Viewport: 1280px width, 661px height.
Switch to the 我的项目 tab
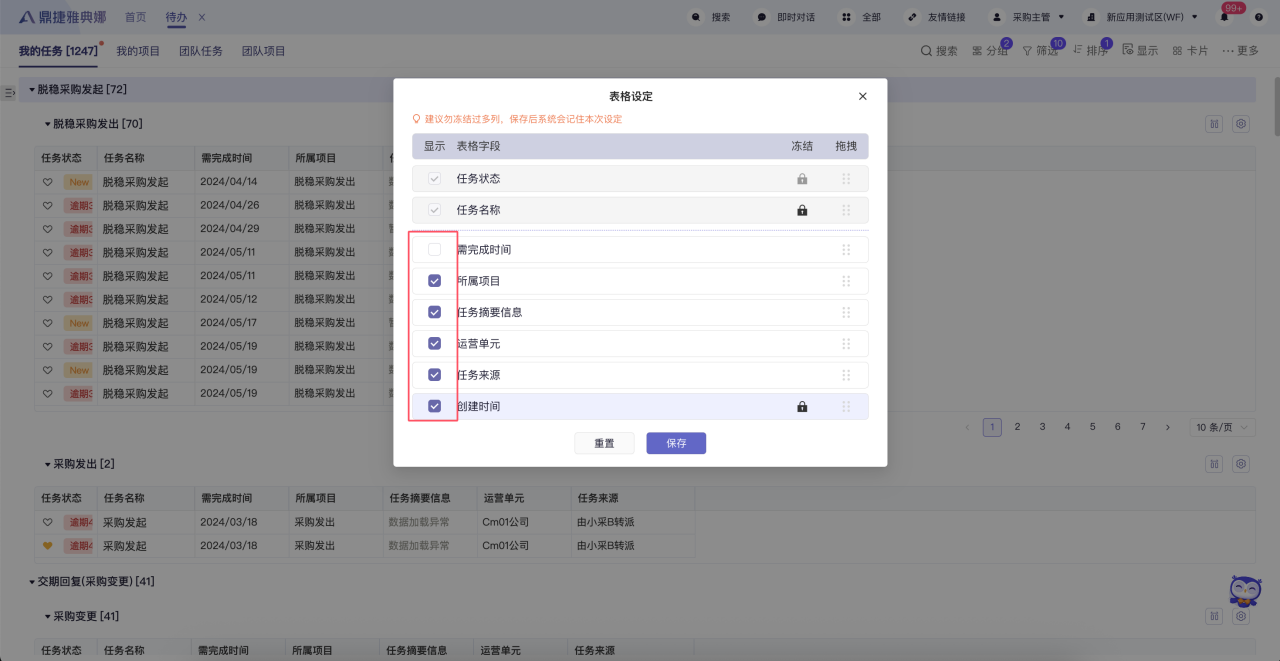click(138, 51)
